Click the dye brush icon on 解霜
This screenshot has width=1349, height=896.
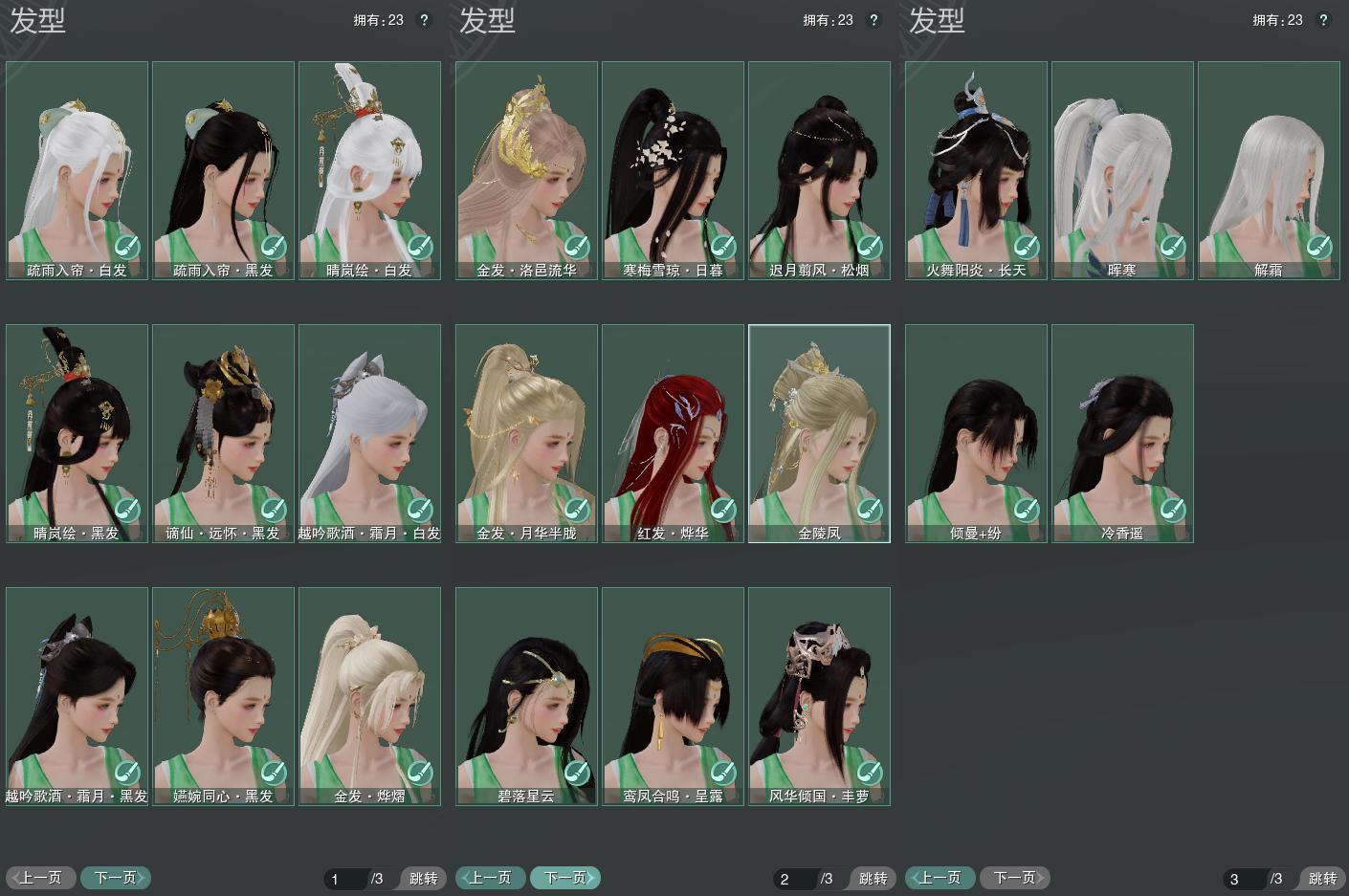pyautogui.click(x=1319, y=247)
